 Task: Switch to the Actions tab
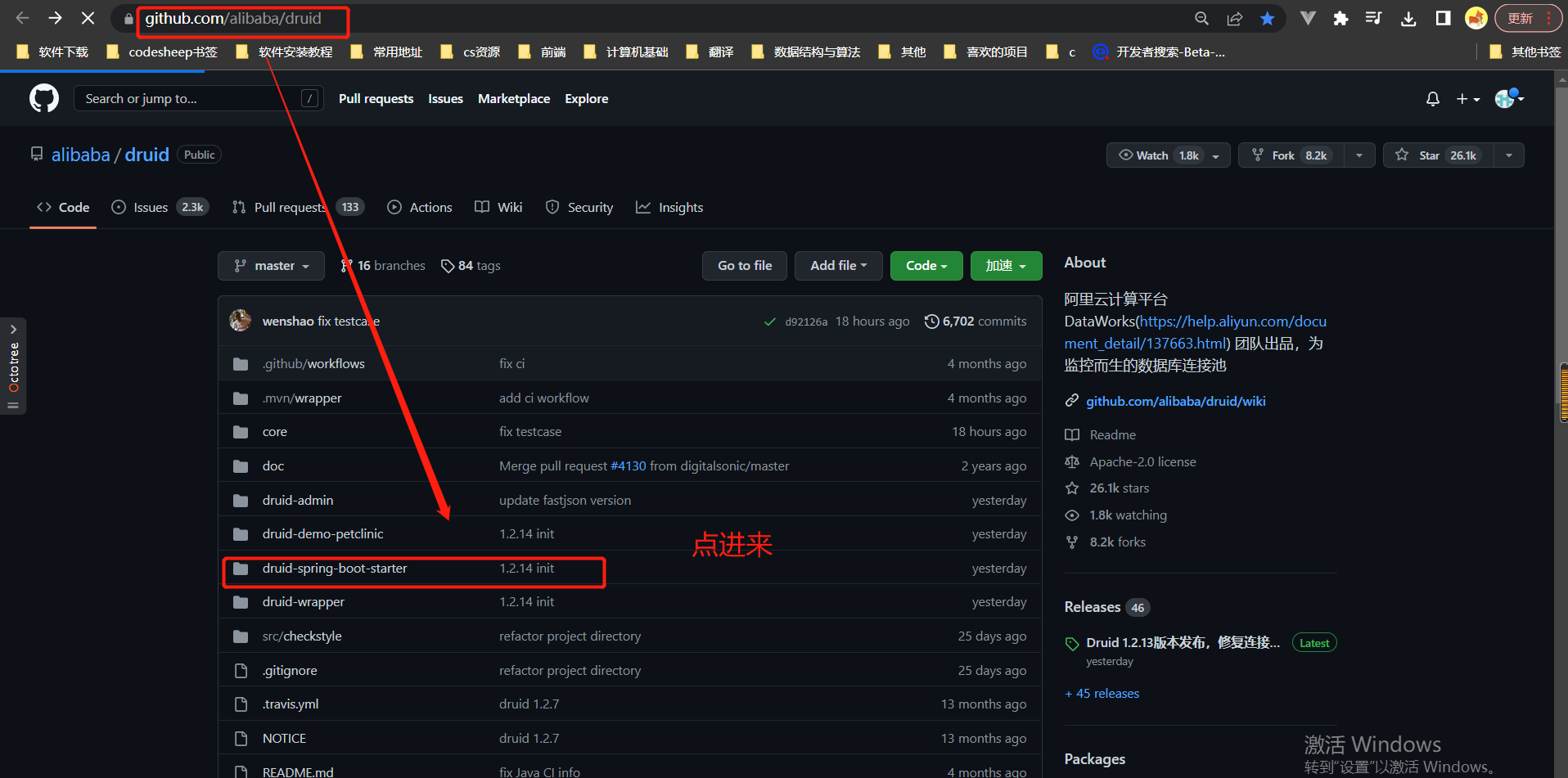[420, 208]
